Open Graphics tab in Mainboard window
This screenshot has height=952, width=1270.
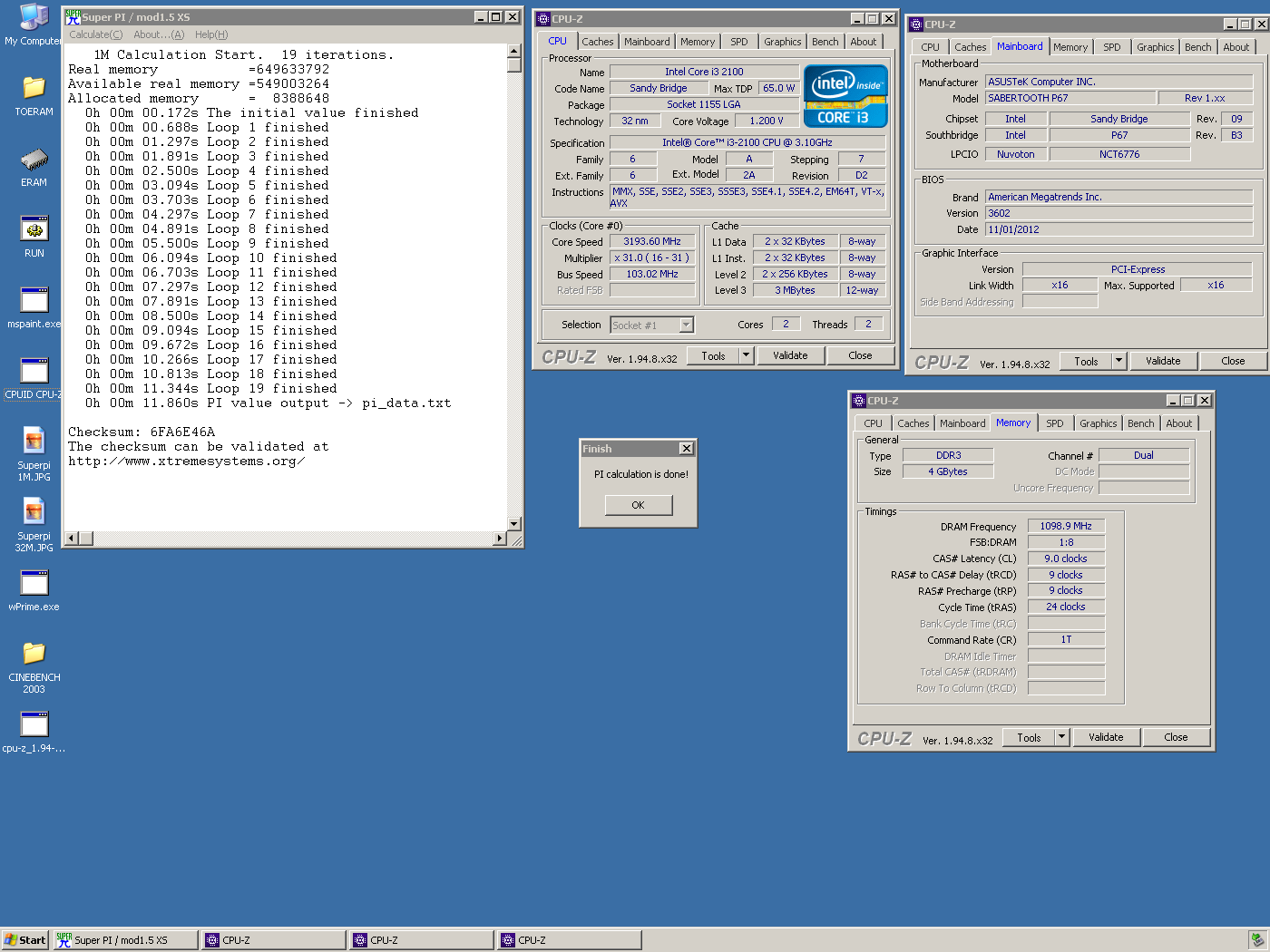click(1155, 47)
